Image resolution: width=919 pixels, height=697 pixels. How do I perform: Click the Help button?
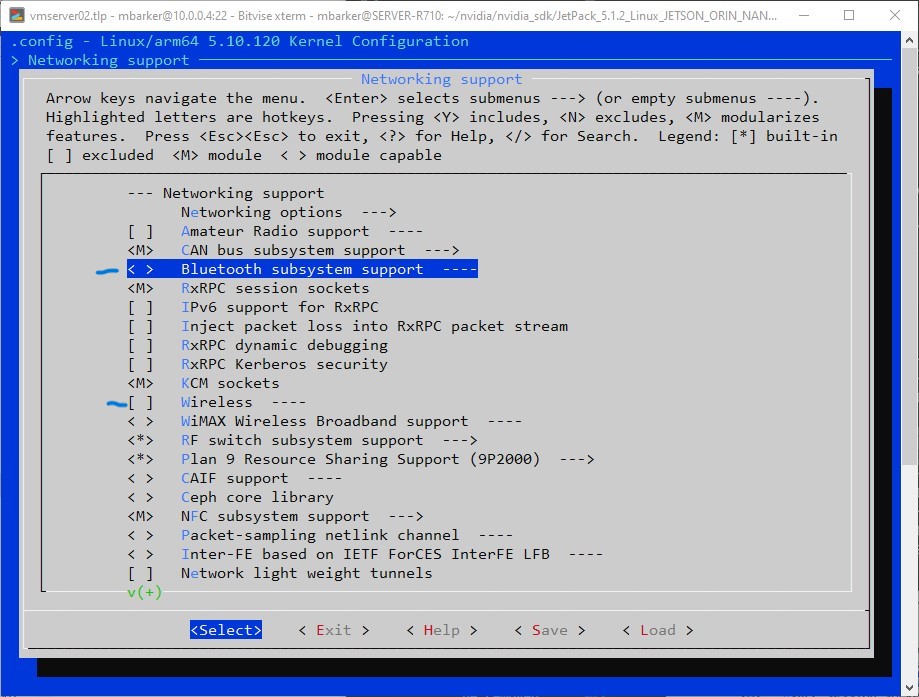[x=441, y=630]
